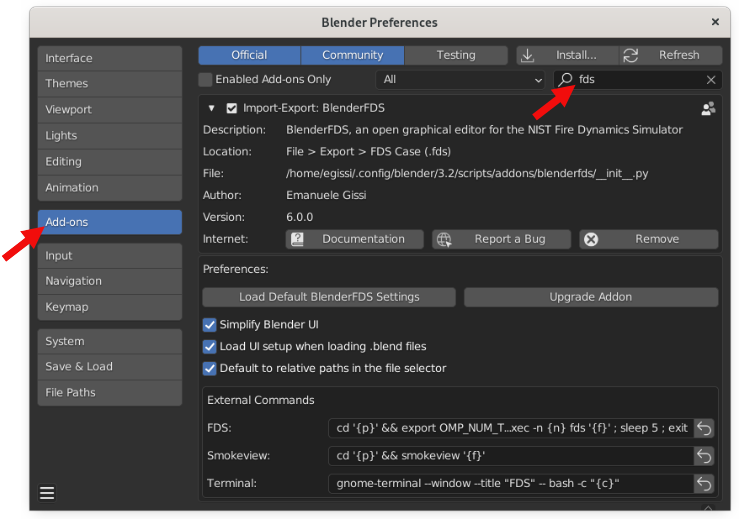Viewport: 740px width, 520px height.
Task: Reset the Terminal command to default
Action: pyautogui.click(x=704, y=484)
